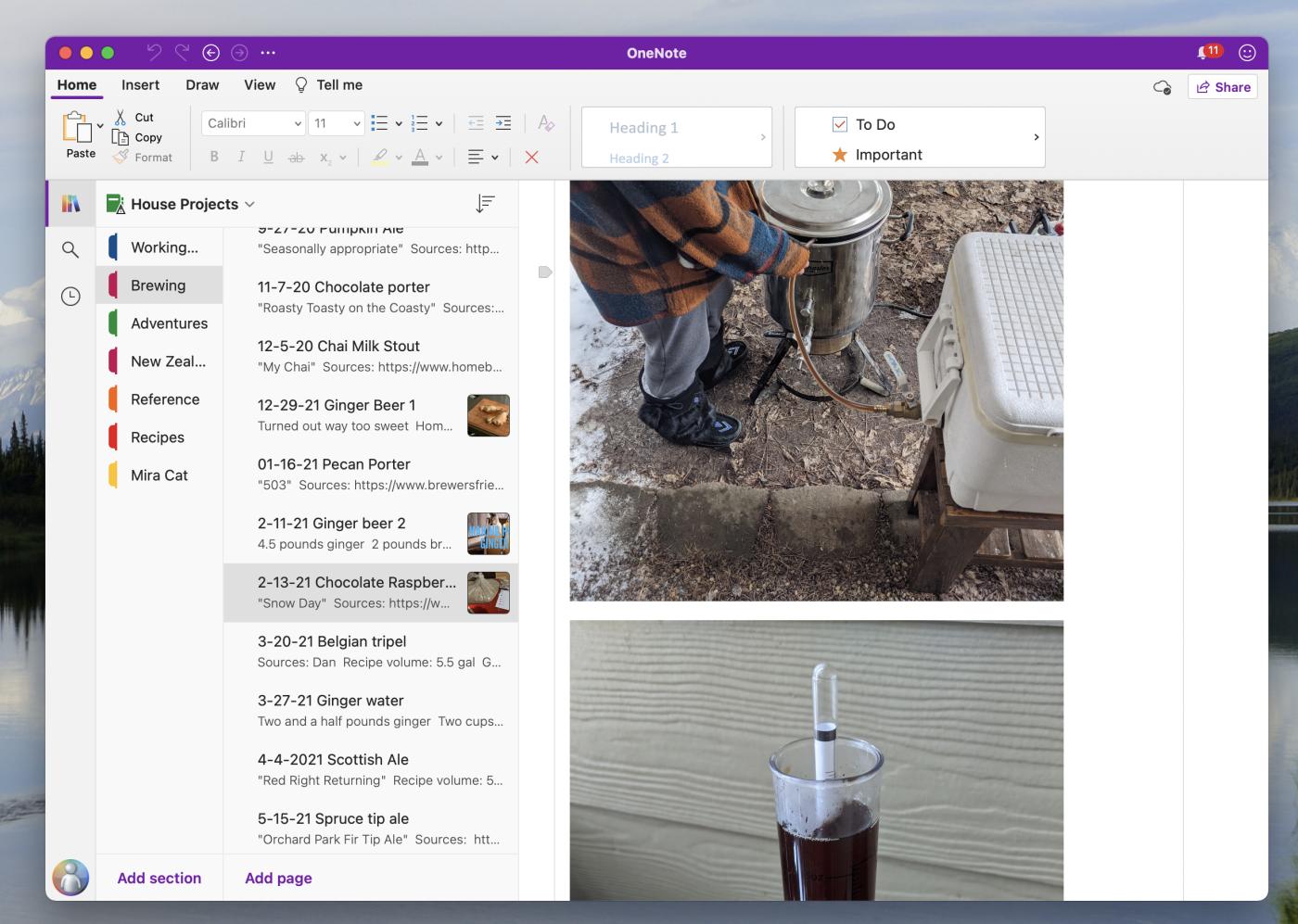The width and height of the screenshot is (1298, 924).
Task: Open search with magnifier icon
Action: (x=70, y=249)
